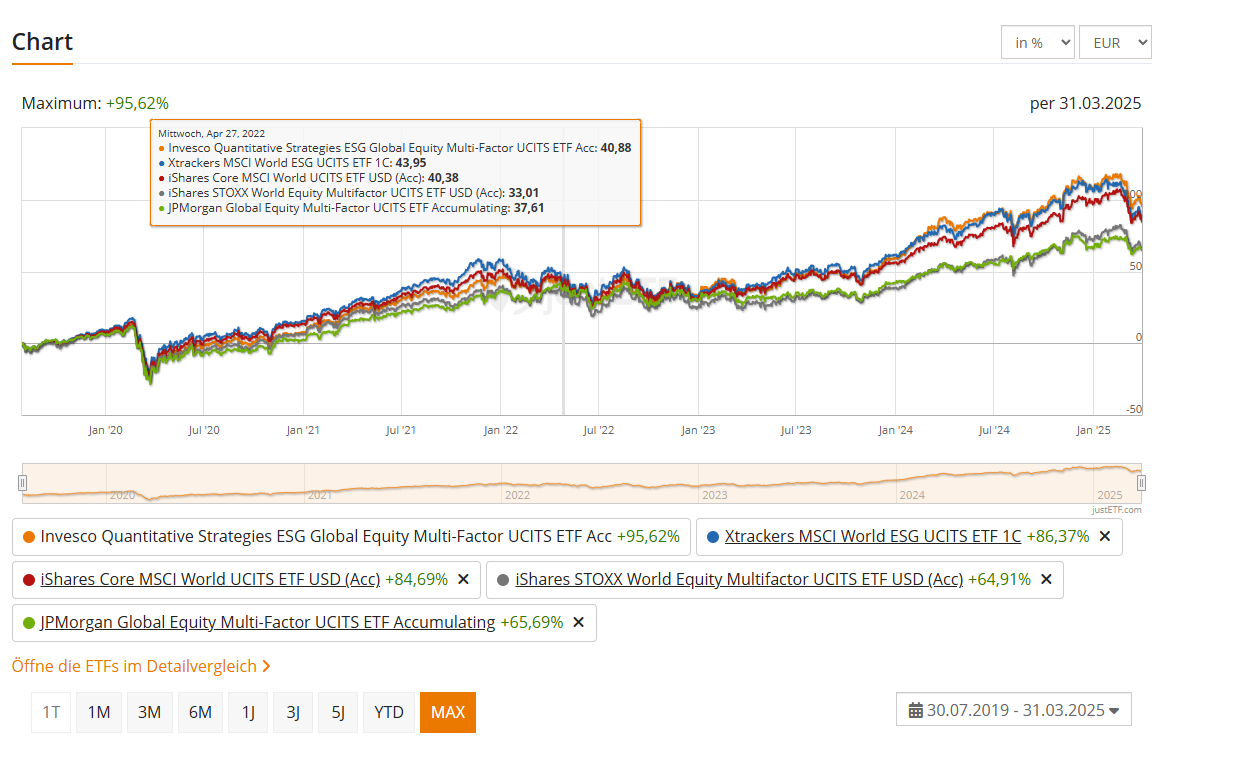Click the +86,37% performance value of Xtrackers
This screenshot has height=775, width=1257.
point(1058,537)
